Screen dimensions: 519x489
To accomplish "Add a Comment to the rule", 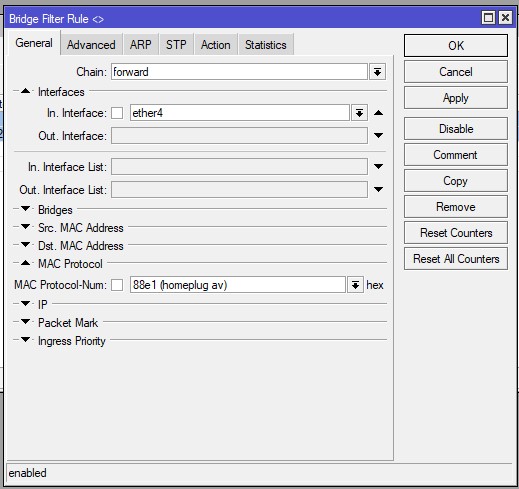I will 456,155.
